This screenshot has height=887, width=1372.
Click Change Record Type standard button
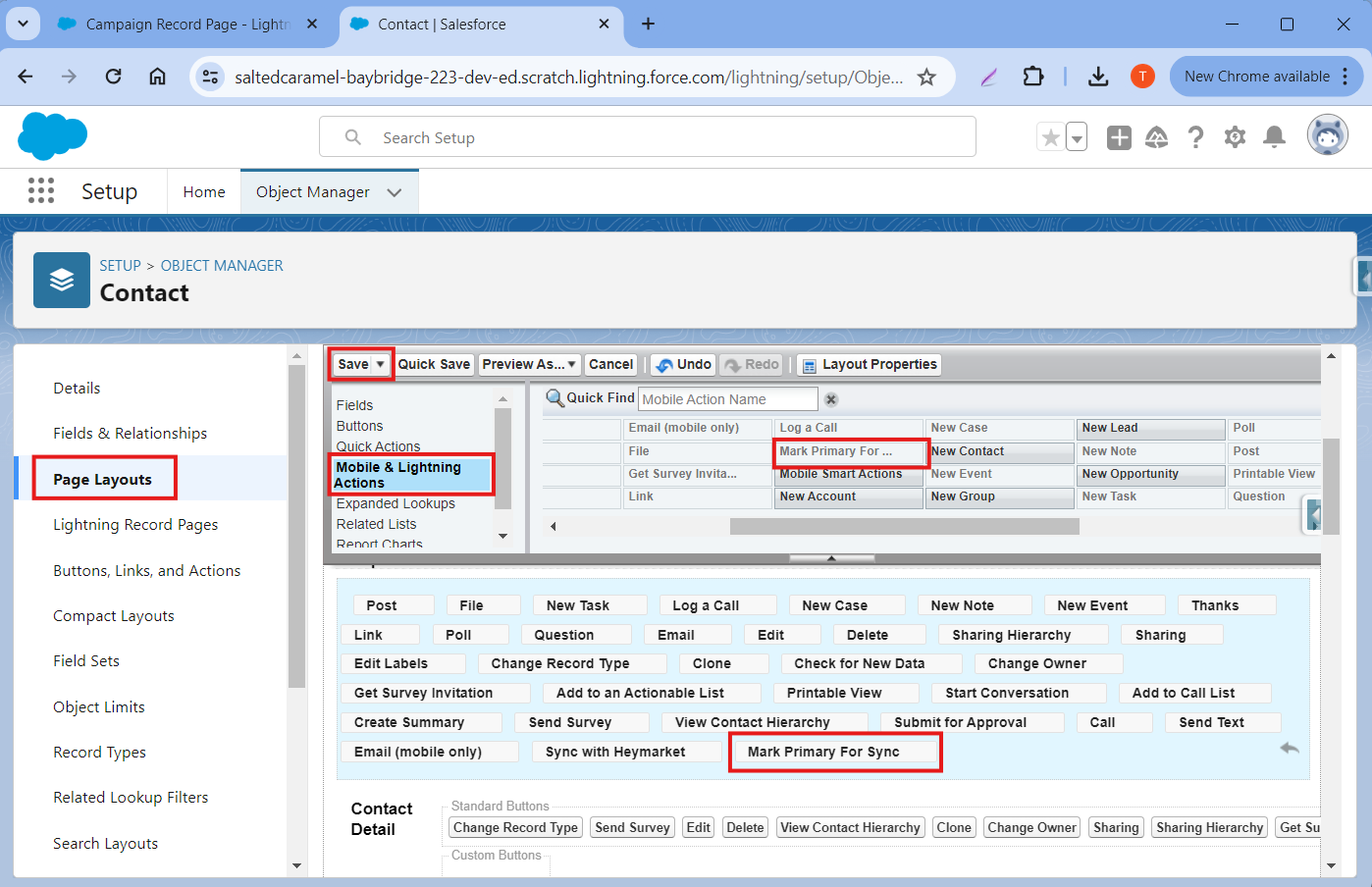click(x=515, y=828)
